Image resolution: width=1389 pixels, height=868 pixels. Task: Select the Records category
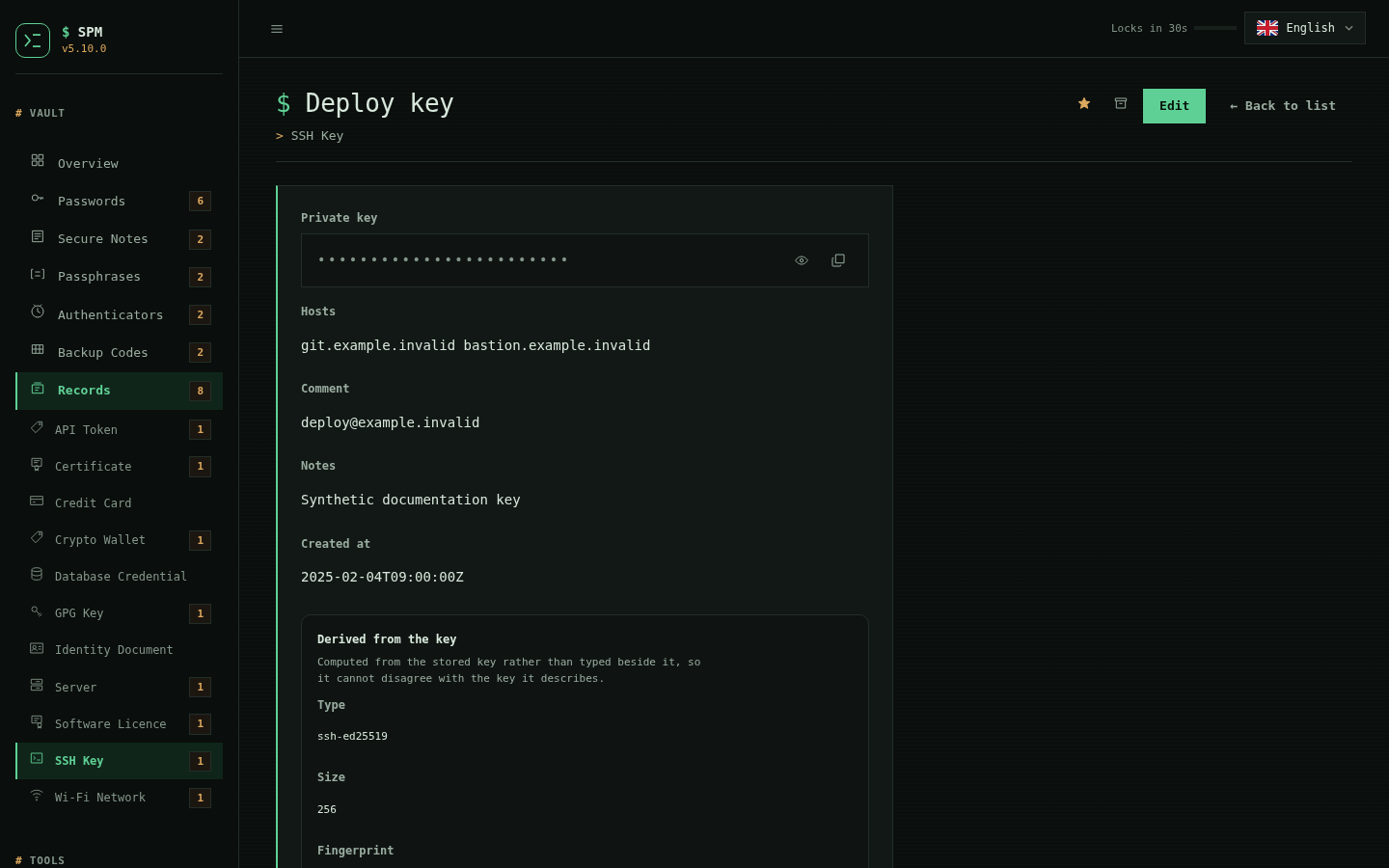pos(120,391)
